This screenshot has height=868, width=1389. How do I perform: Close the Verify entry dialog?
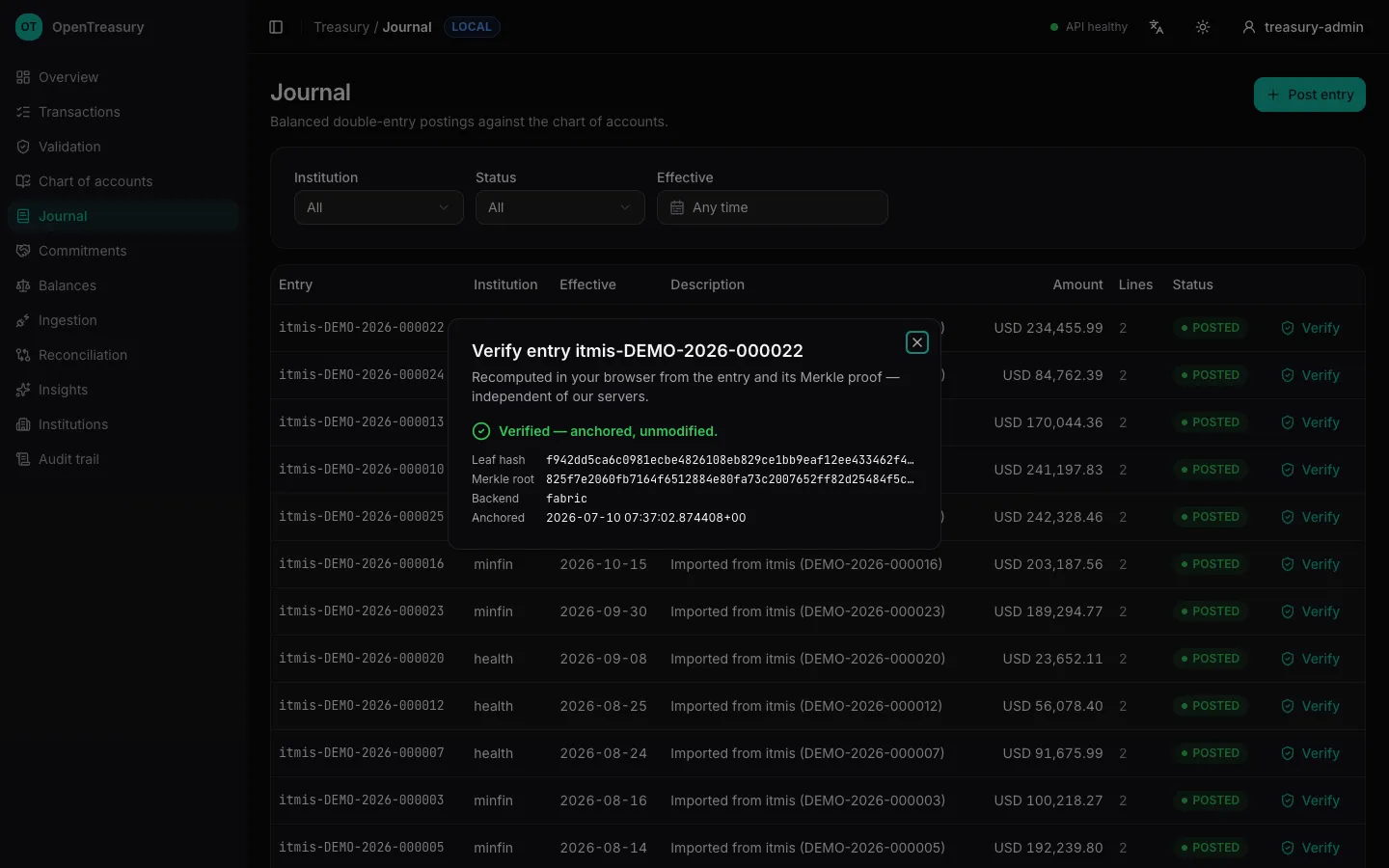(917, 342)
